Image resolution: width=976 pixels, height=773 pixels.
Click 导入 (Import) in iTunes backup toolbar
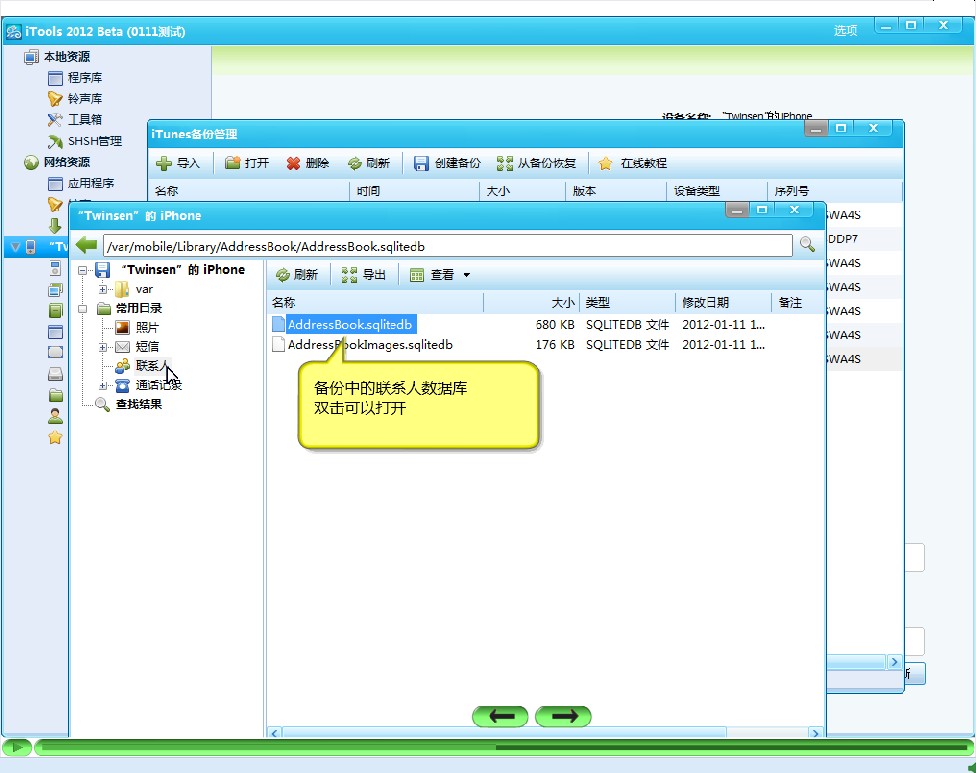178,163
